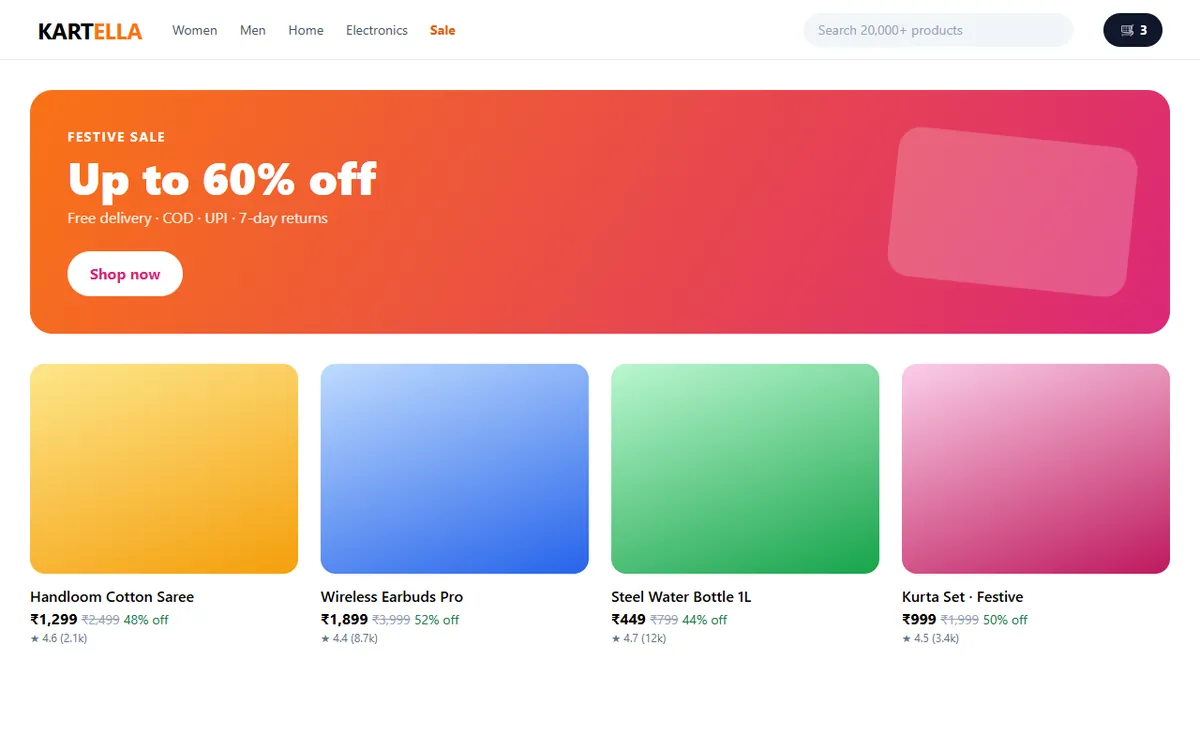Open the Men category

click(x=253, y=30)
